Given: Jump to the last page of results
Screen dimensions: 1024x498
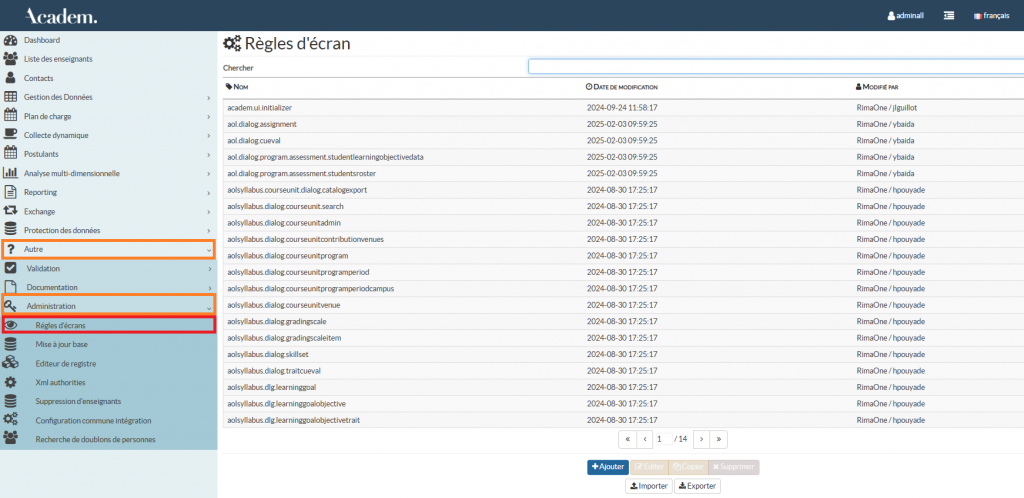Looking at the screenshot, I should tap(719, 439).
